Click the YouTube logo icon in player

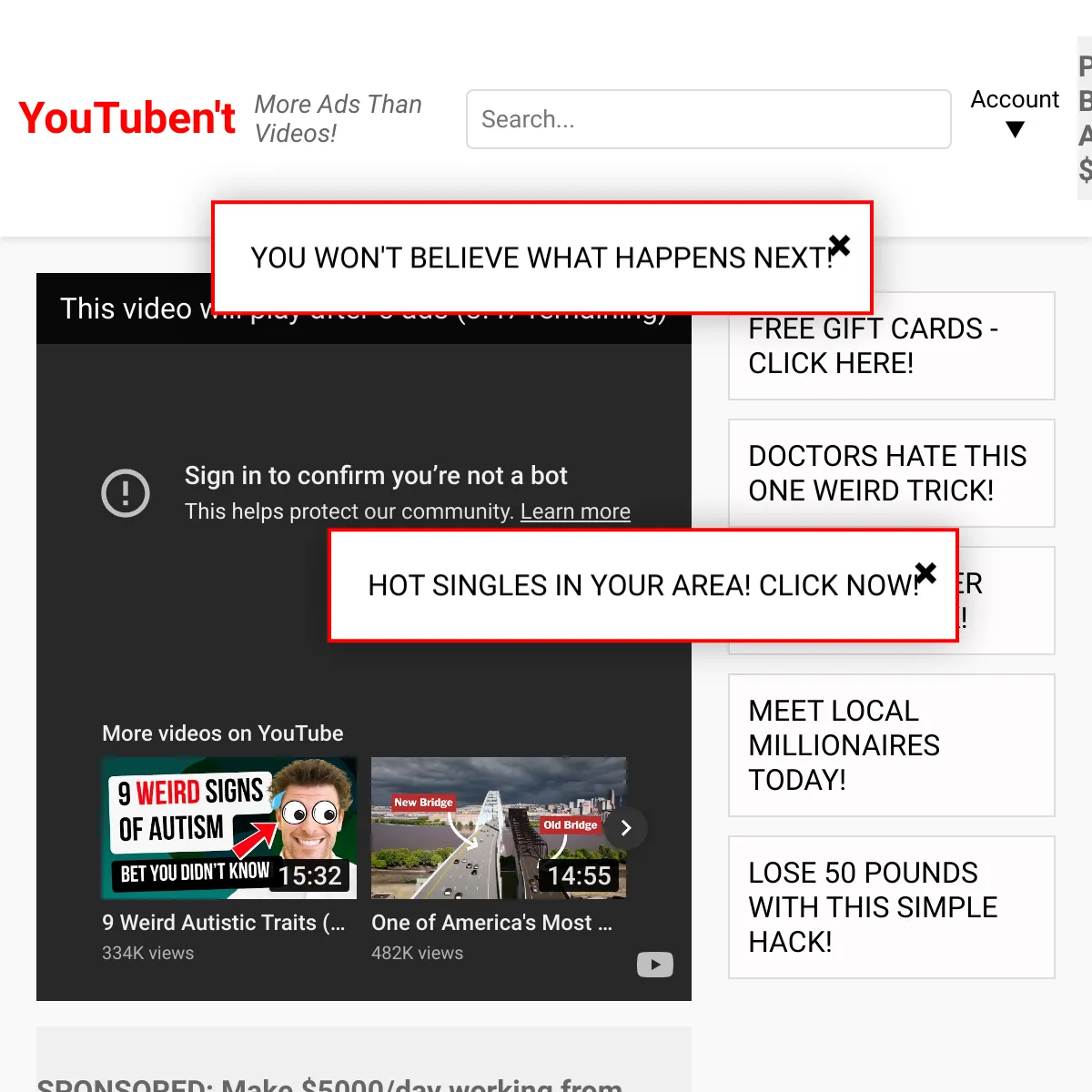pyautogui.click(x=655, y=965)
